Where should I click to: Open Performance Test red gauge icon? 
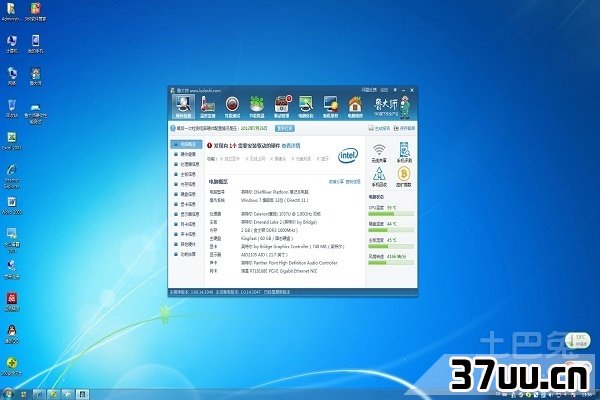232,106
